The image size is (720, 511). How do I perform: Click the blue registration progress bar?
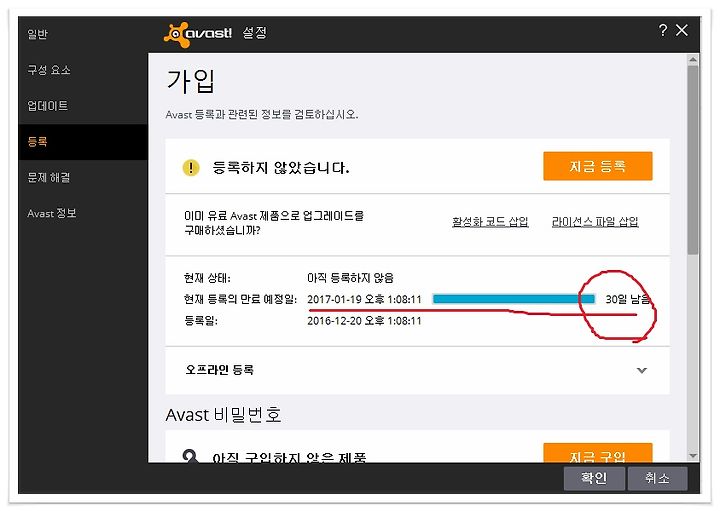514,299
